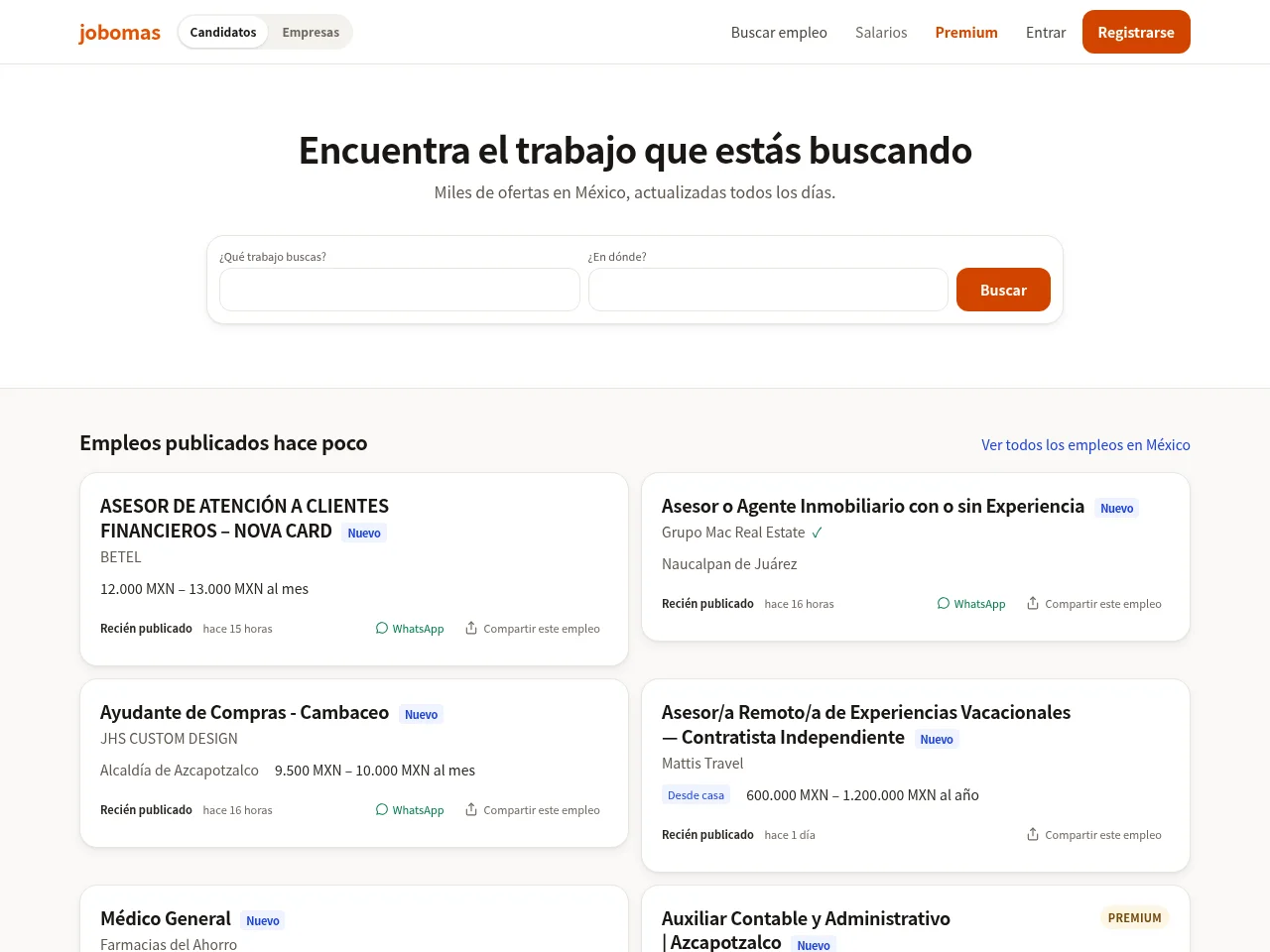The image size is (1270, 952).
Task: Click 'Compartir este empleo' on the Naucalpan de Juárez card
Action: click(1103, 604)
